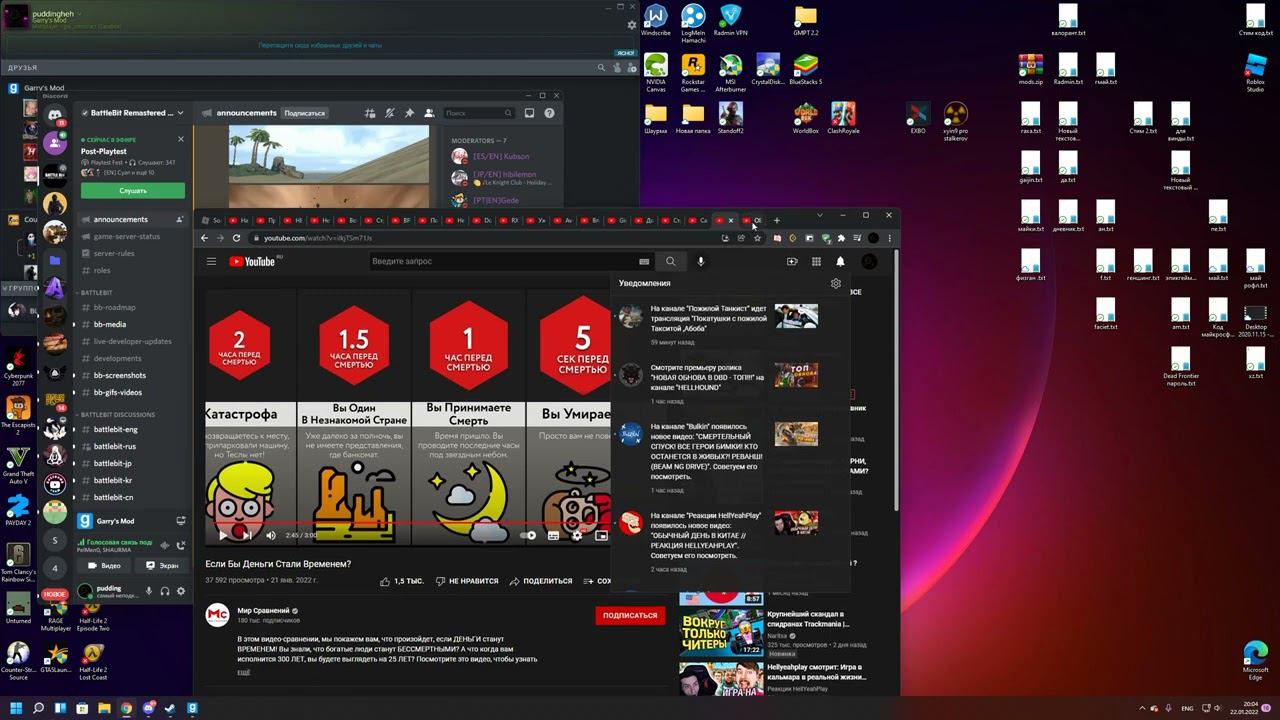Viewport: 1280px width, 720px height.
Task: Click the YouTube logo
Action: 252,261
